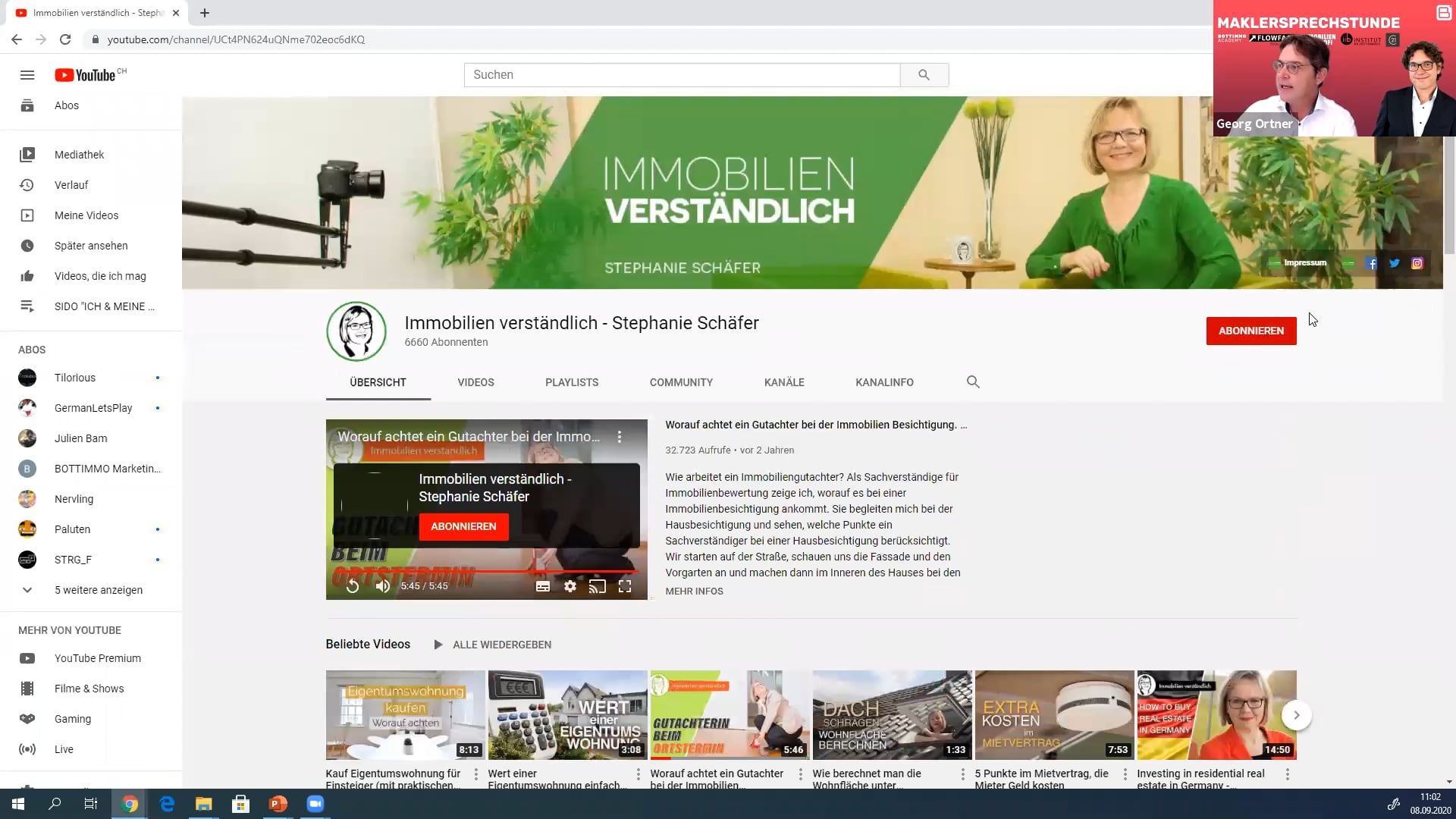Open File Explorer from taskbar
Screen dimensions: 1456x819
pos(204,804)
